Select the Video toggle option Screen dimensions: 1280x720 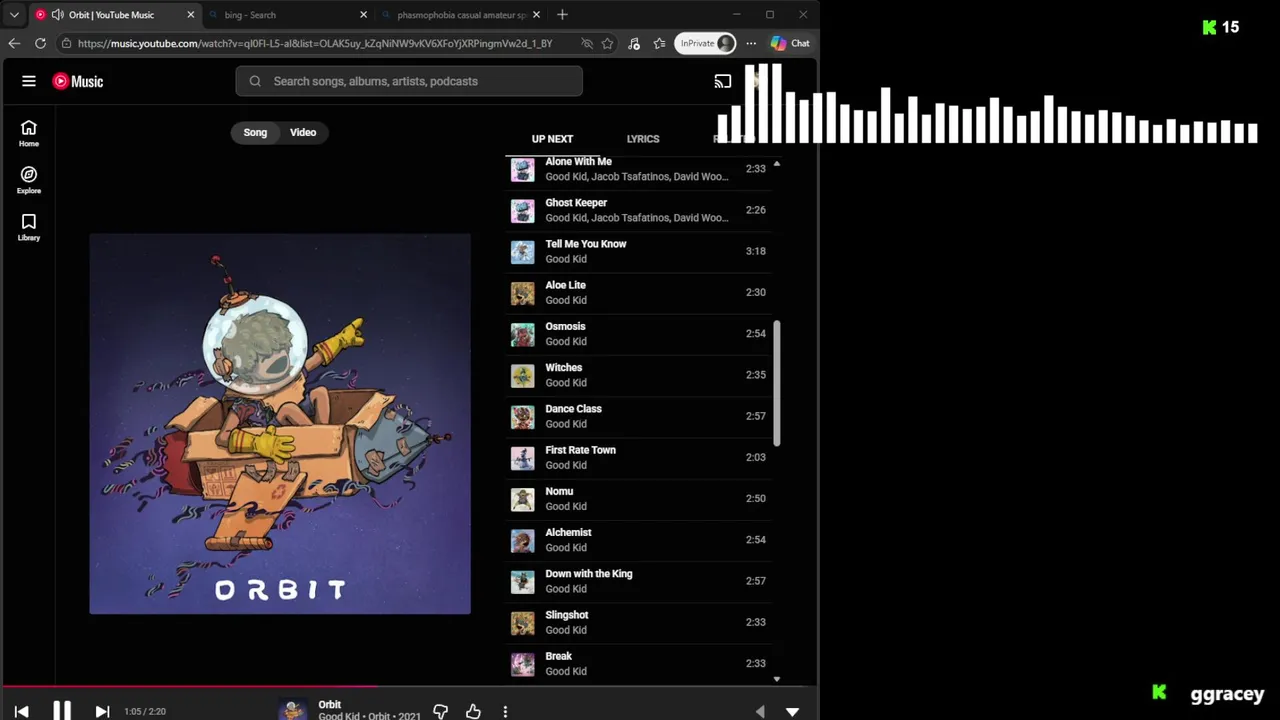click(x=303, y=132)
